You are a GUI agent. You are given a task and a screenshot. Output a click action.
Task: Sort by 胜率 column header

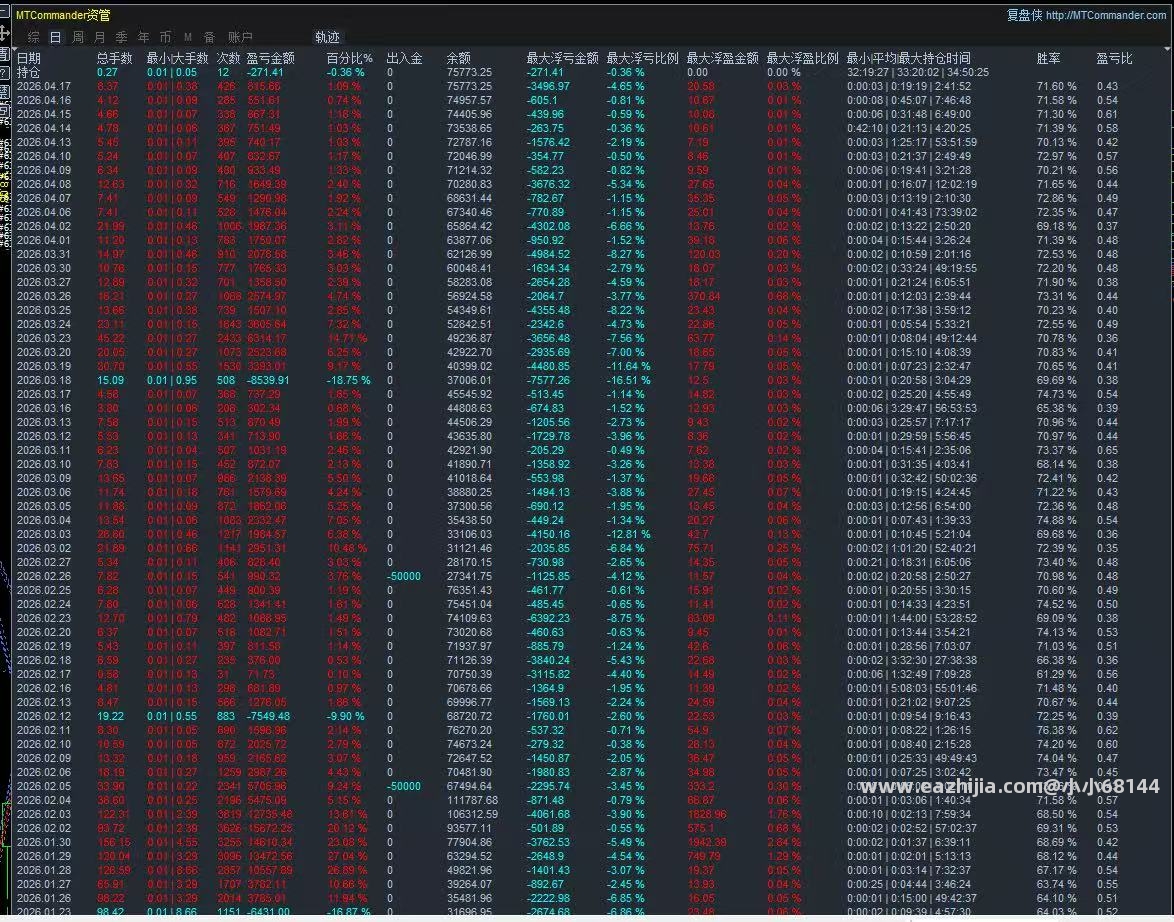(x=1048, y=58)
